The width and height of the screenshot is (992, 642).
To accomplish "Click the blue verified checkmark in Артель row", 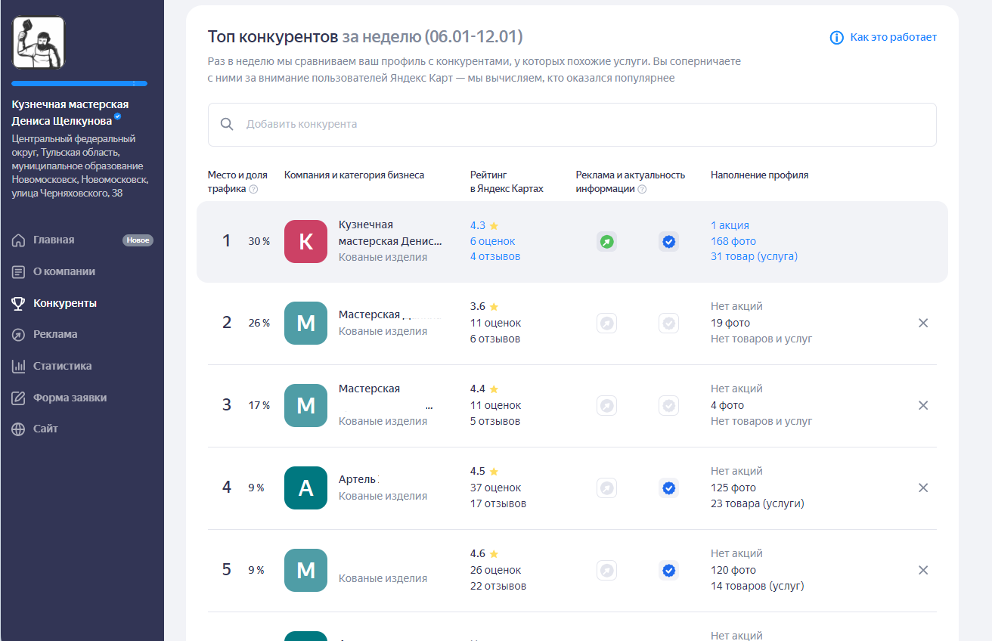I will coord(669,488).
